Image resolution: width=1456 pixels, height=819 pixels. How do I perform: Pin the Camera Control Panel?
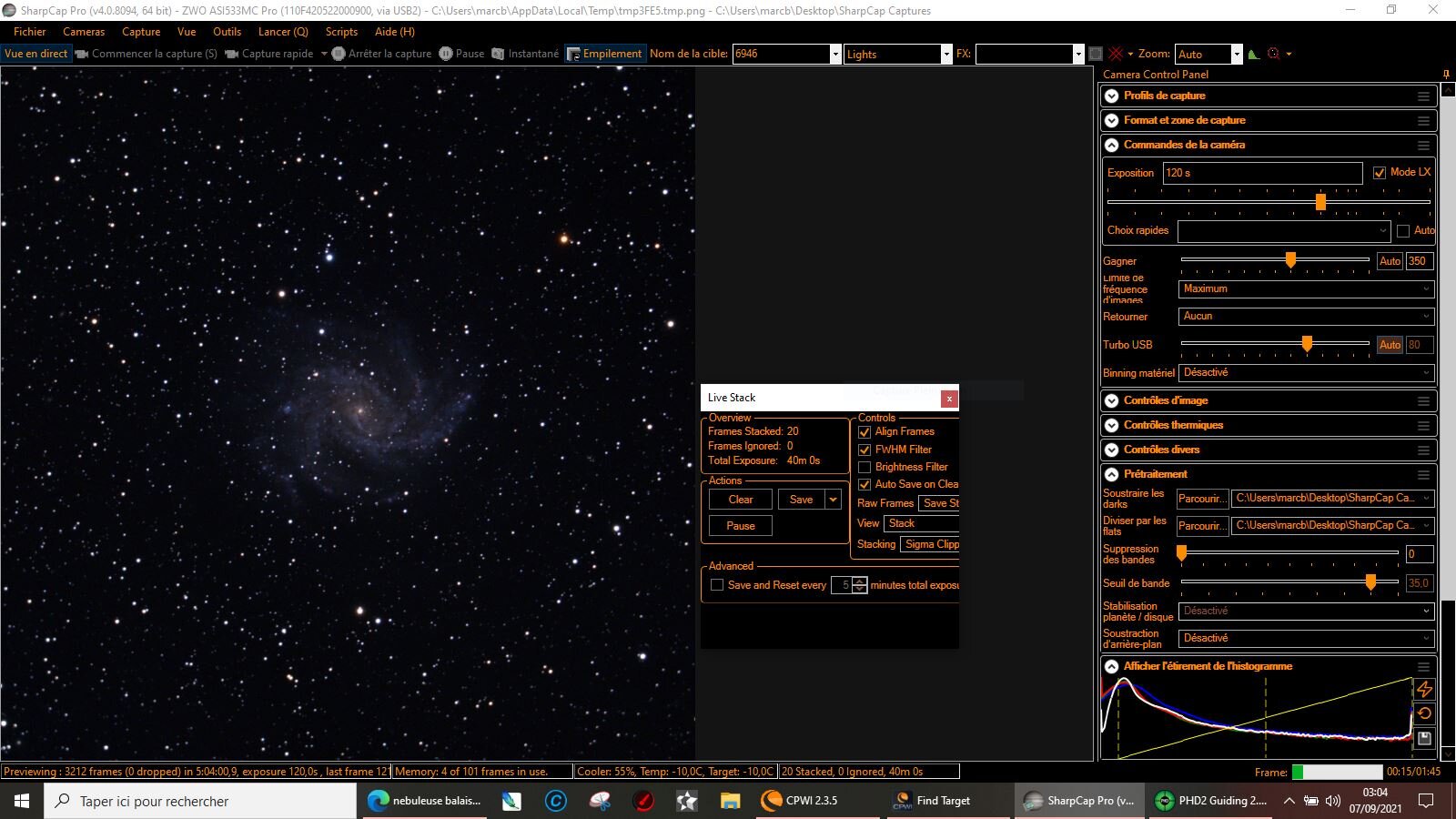pos(1446,75)
